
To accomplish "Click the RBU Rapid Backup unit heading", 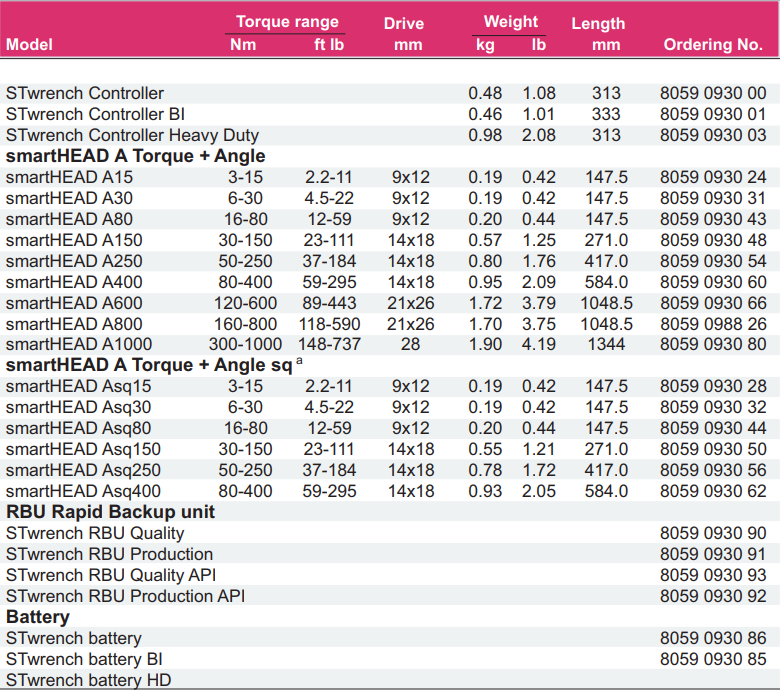I will tap(110, 512).
